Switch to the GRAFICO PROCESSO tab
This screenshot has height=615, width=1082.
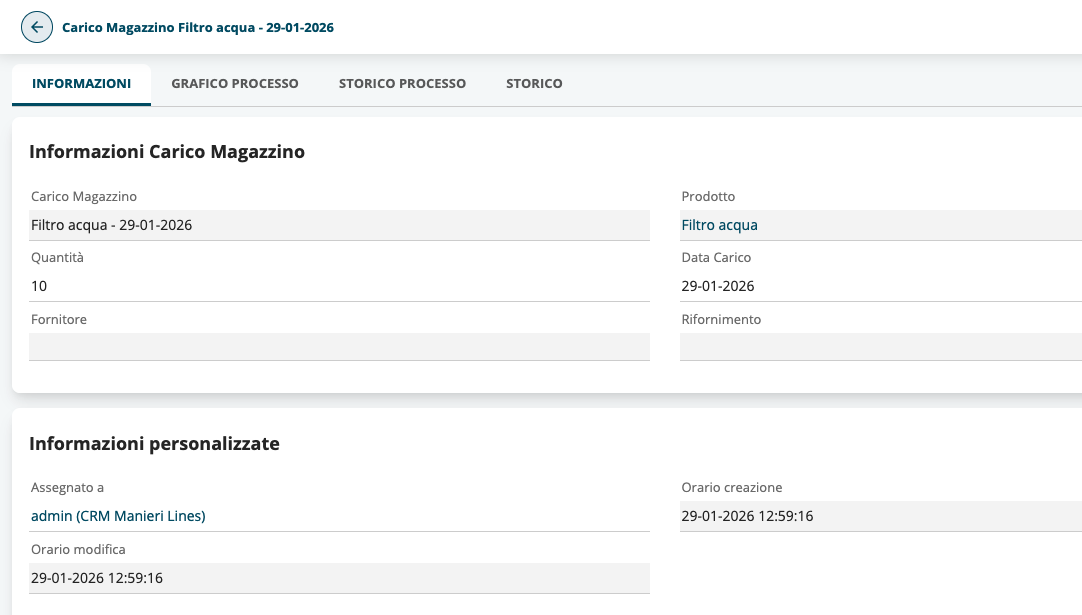click(235, 84)
